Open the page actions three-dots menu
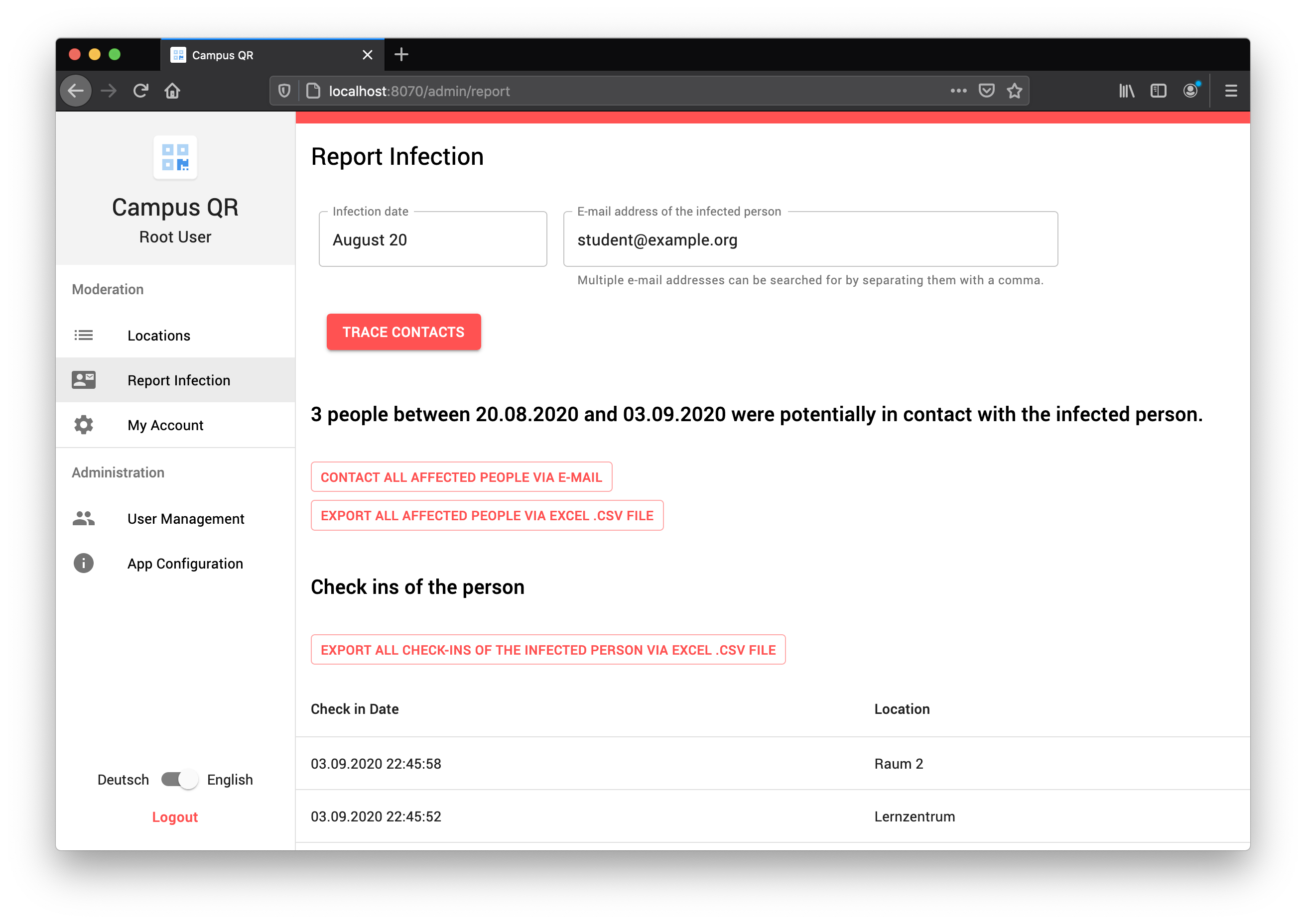Image resolution: width=1306 pixels, height=924 pixels. pyautogui.click(x=958, y=91)
